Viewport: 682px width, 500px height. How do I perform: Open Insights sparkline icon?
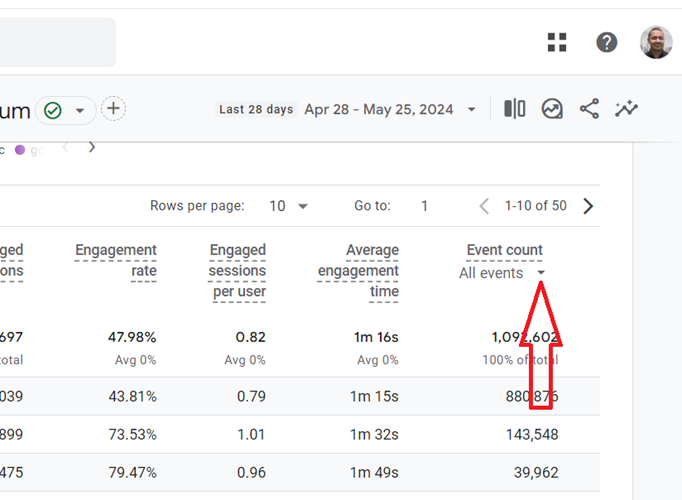pyautogui.click(x=626, y=109)
